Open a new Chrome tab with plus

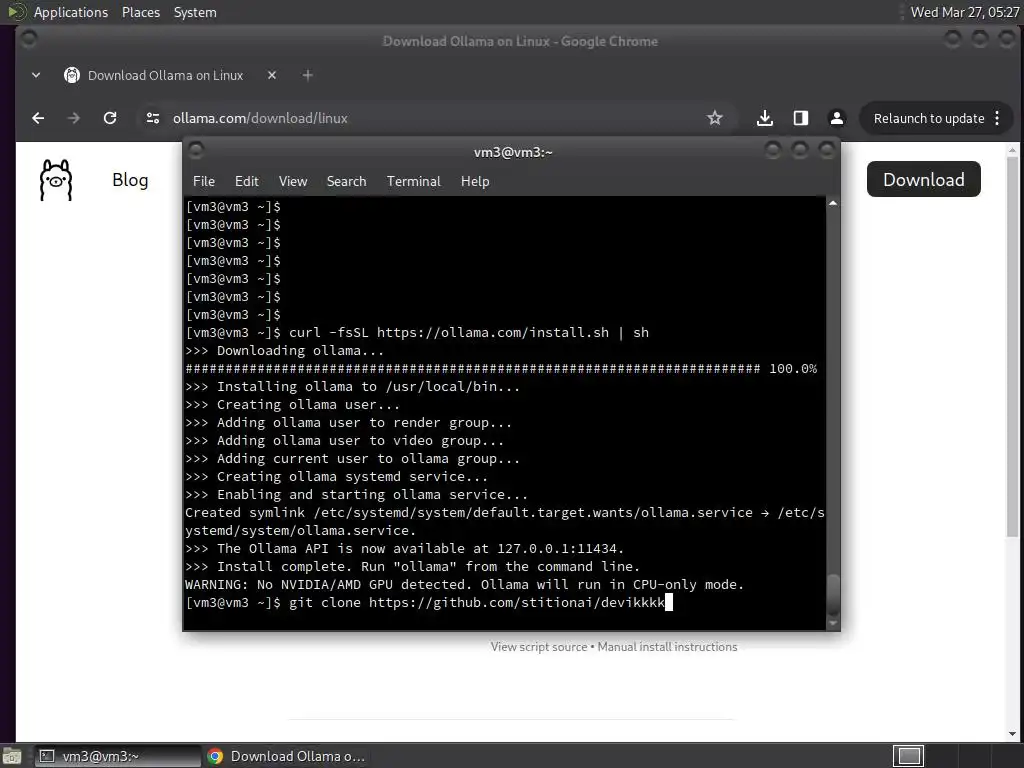click(x=308, y=75)
